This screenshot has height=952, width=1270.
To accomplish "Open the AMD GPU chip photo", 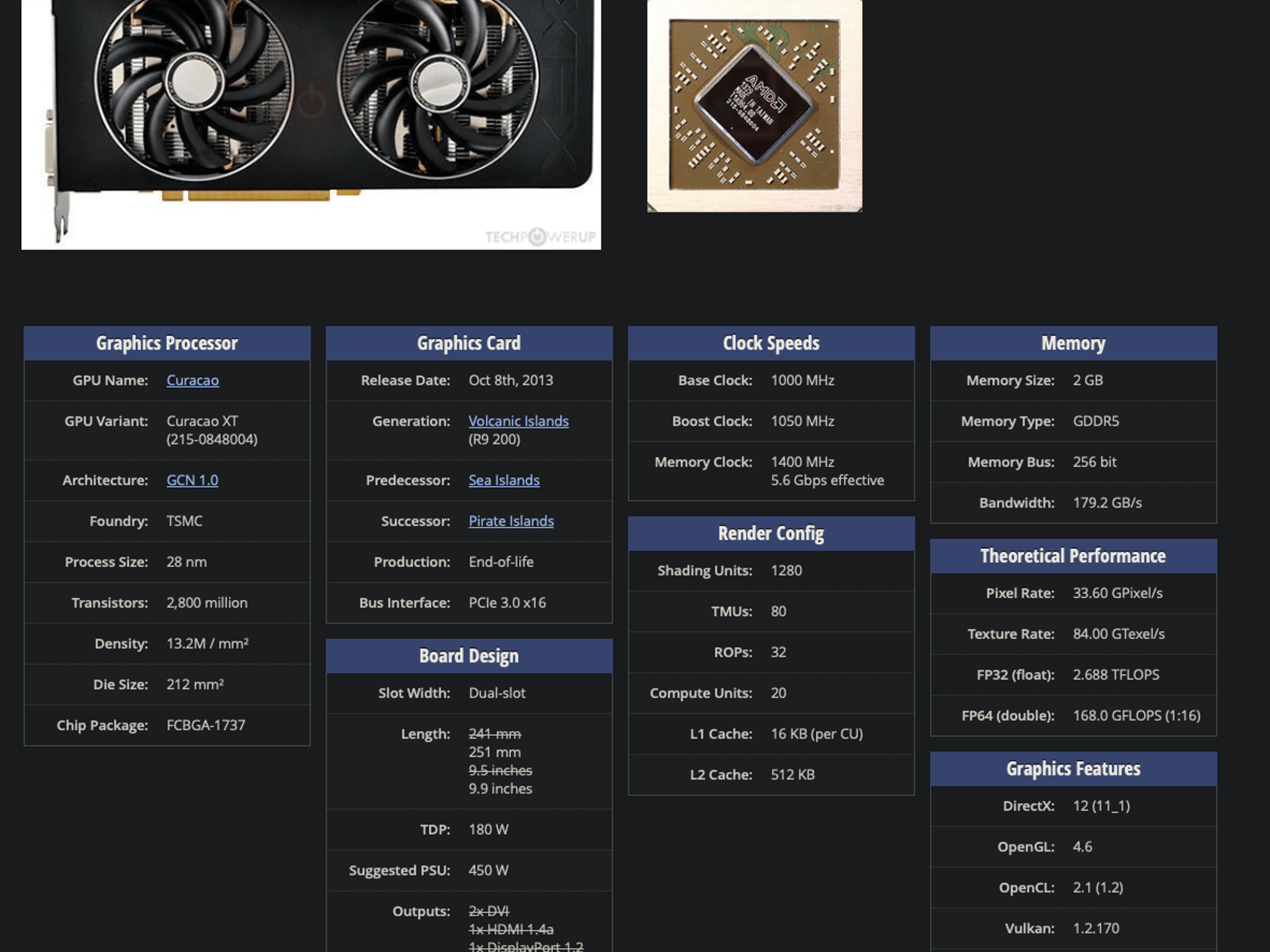I will (755, 106).
